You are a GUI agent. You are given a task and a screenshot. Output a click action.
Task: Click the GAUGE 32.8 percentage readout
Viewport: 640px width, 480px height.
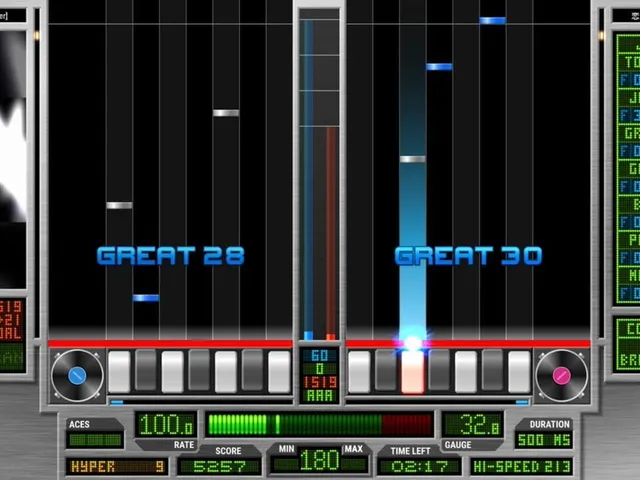[473, 425]
